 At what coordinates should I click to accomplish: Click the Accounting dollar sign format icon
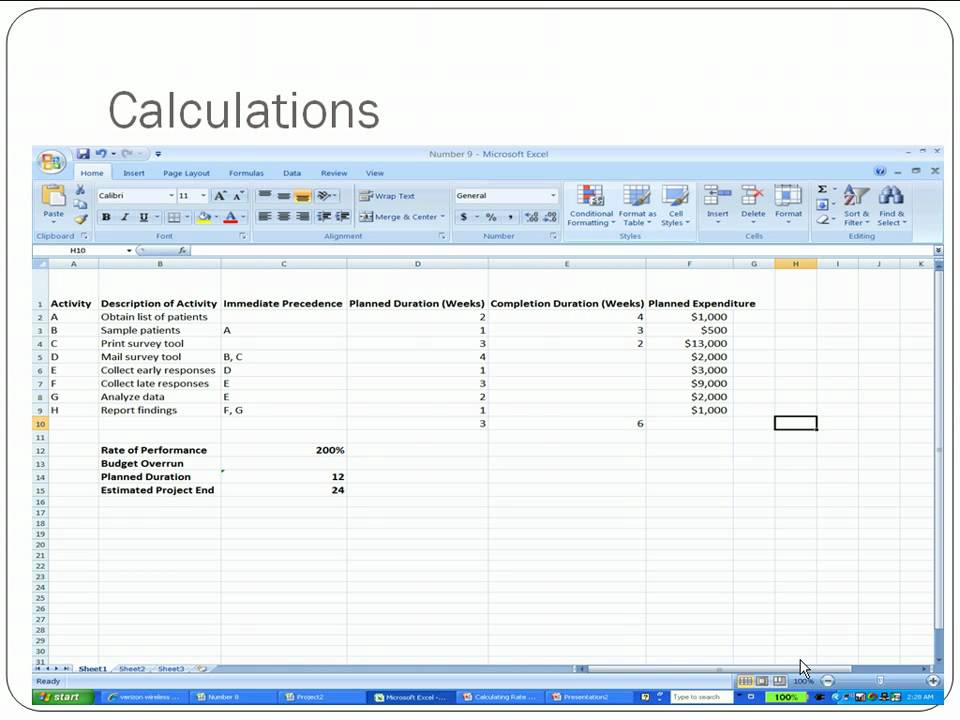tap(463, 217)
